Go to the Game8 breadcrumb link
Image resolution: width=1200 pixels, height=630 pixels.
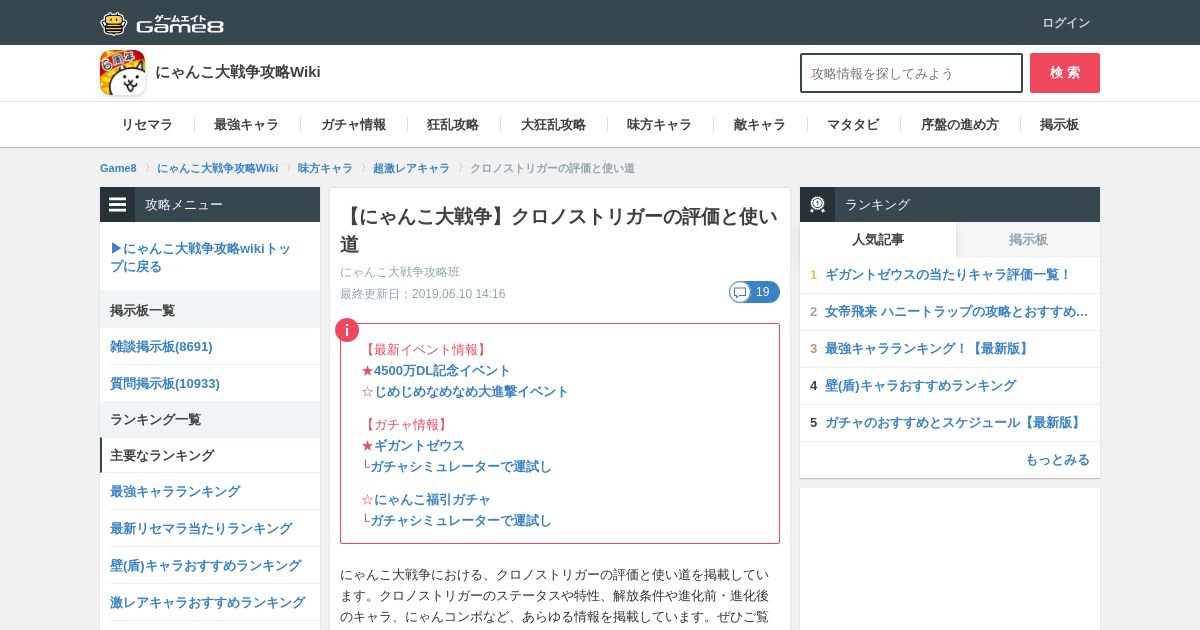[118, 168]
